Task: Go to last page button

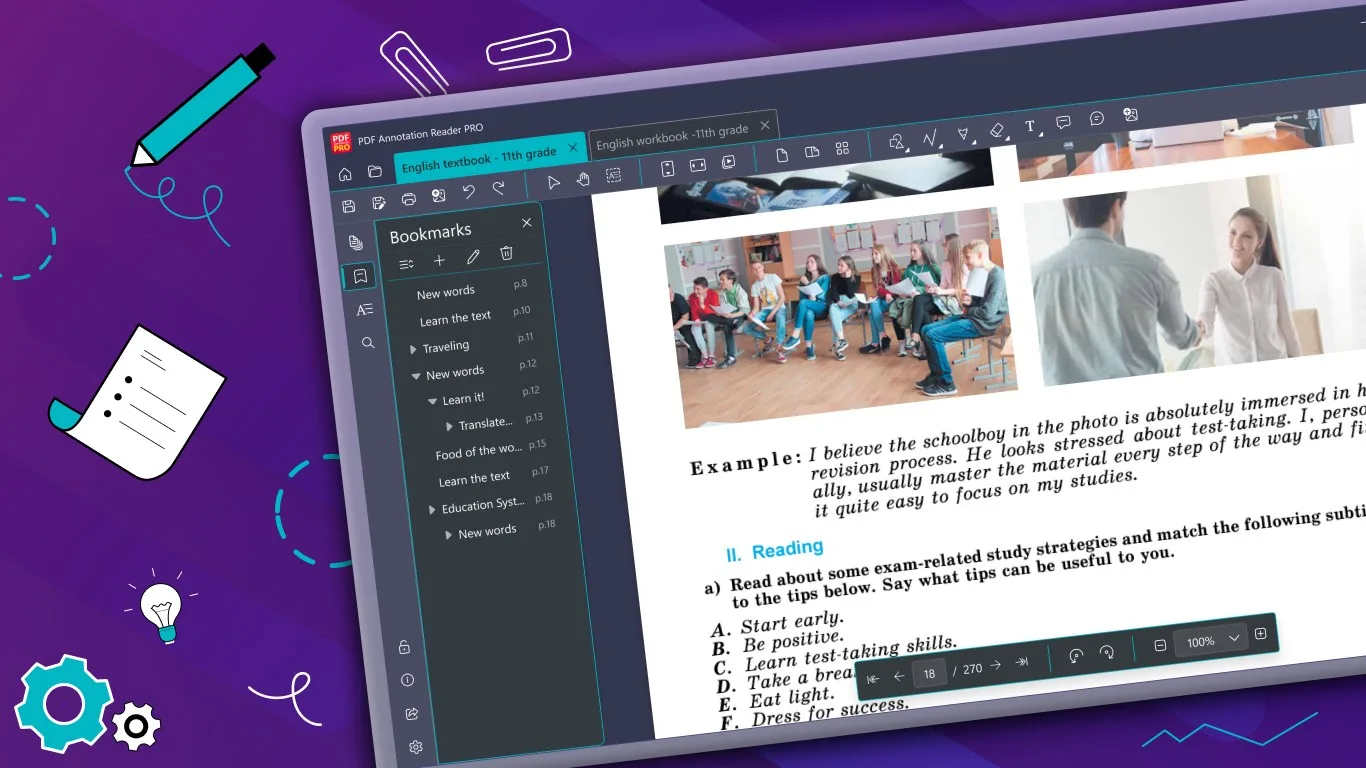Action: [1021, 662]
